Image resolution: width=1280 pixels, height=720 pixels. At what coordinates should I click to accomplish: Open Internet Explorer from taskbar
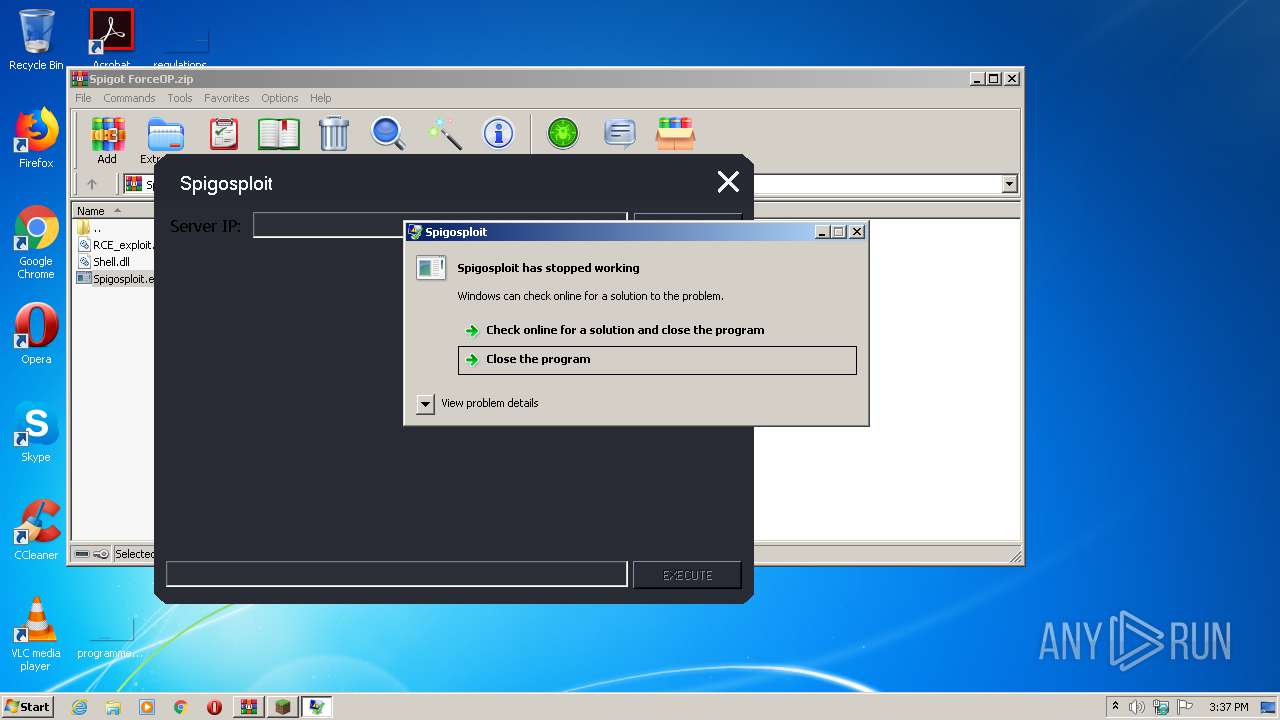79,707
